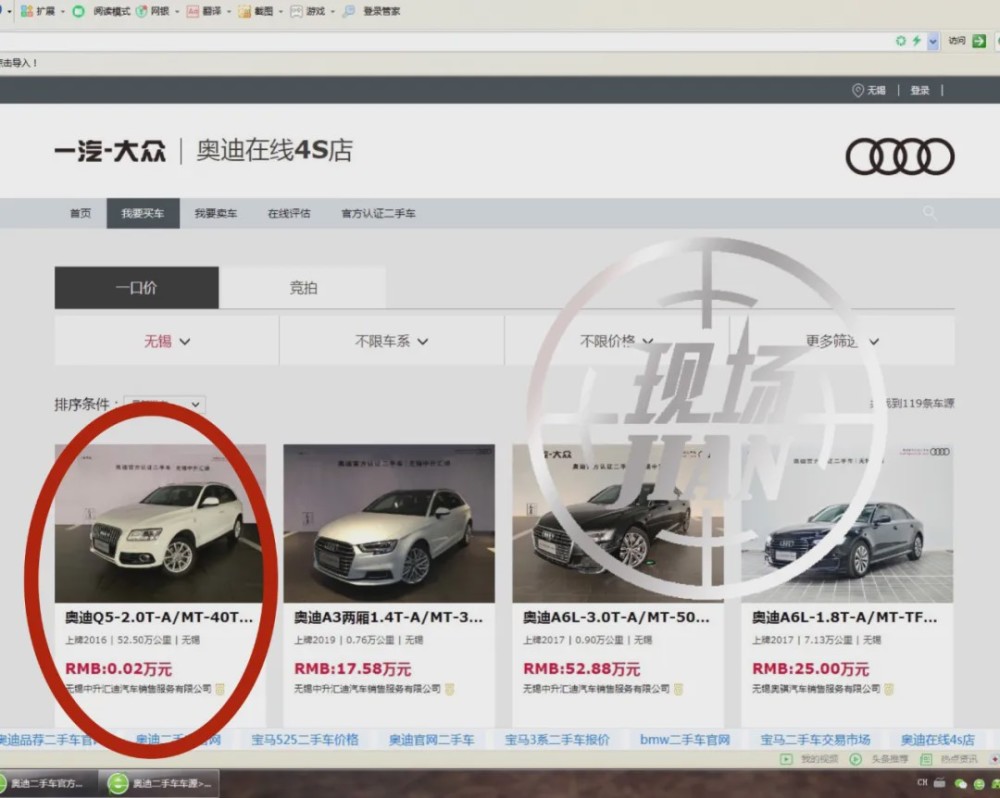Click the RMB:17.58万元 price text

353,669
